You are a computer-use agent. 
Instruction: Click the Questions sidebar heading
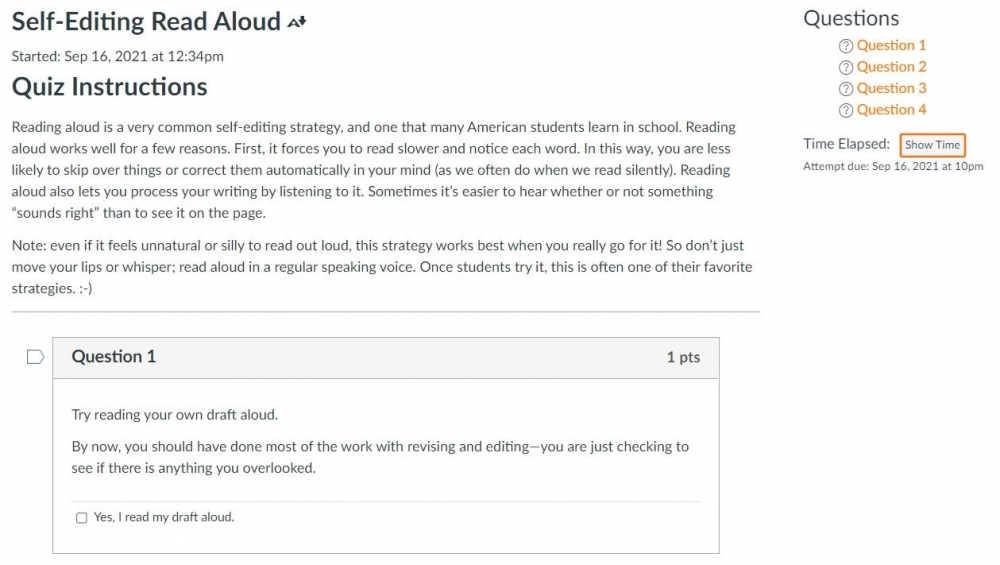tap(851, 18)
